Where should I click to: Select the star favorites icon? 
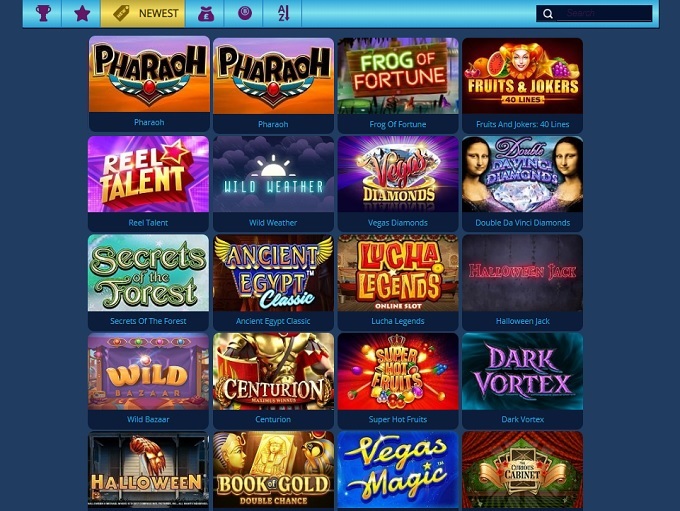tap(82, 13)
